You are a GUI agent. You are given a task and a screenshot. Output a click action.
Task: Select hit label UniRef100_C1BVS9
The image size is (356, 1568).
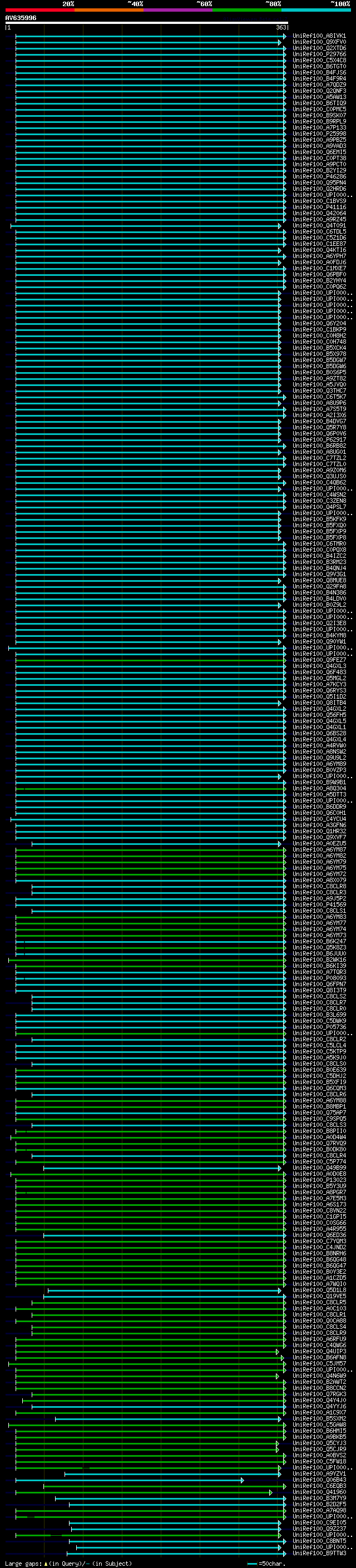point(319,201)
